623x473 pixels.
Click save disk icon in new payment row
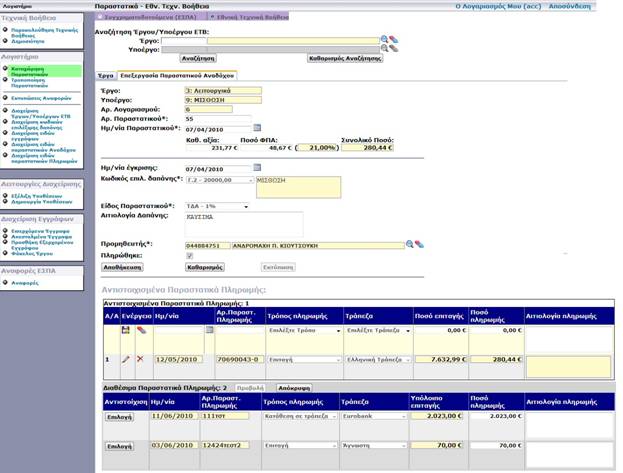126,329
